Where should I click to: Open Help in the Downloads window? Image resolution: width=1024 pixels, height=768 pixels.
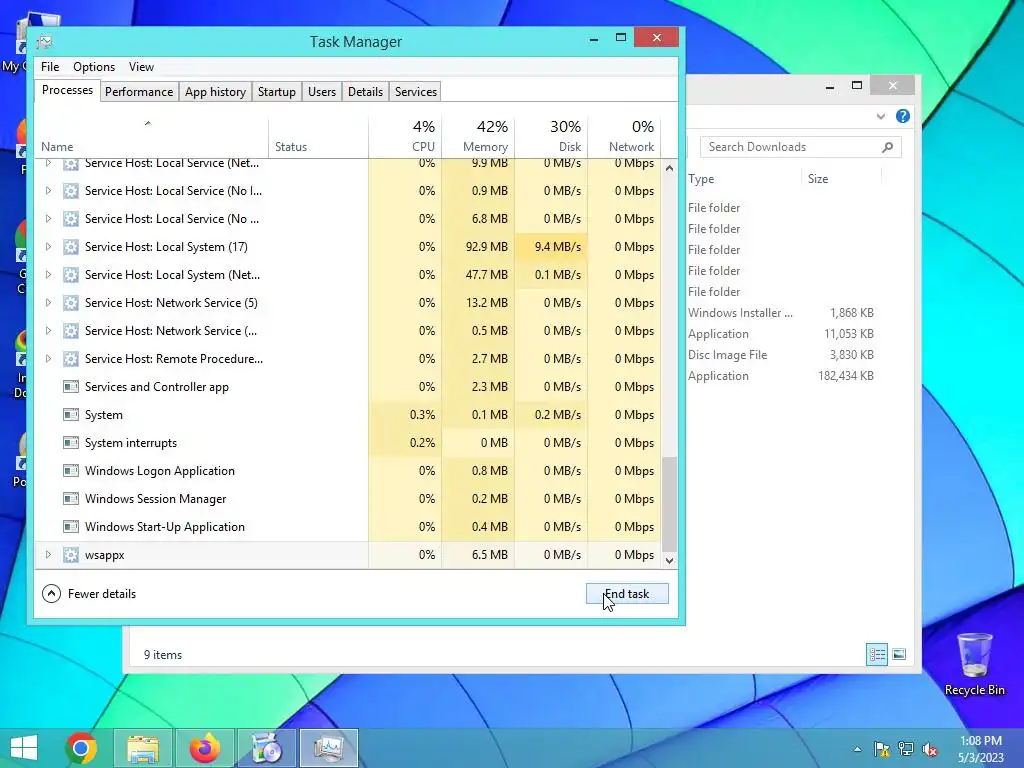point(903,116)
